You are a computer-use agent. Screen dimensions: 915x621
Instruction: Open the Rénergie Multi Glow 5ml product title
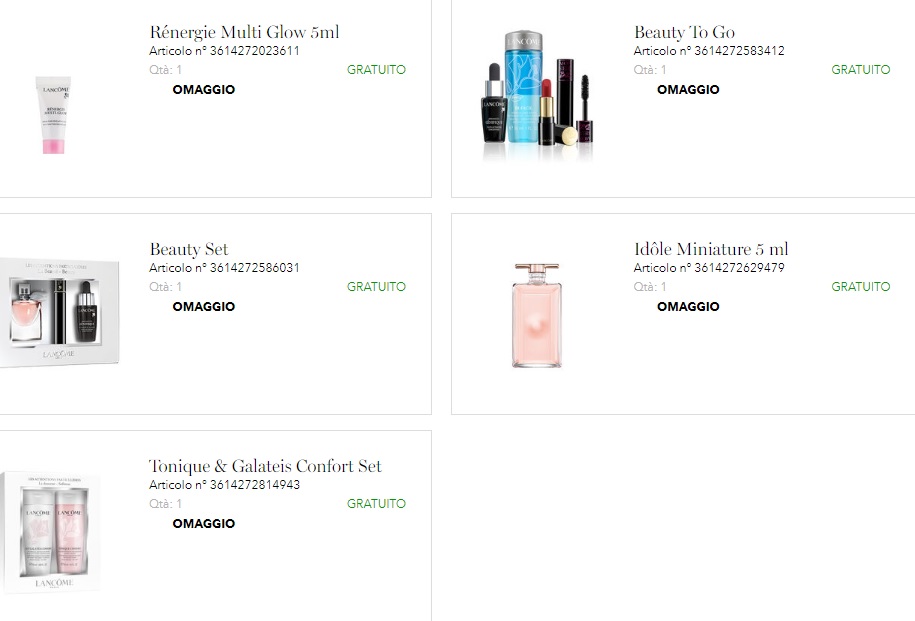(x=244, y=32)
